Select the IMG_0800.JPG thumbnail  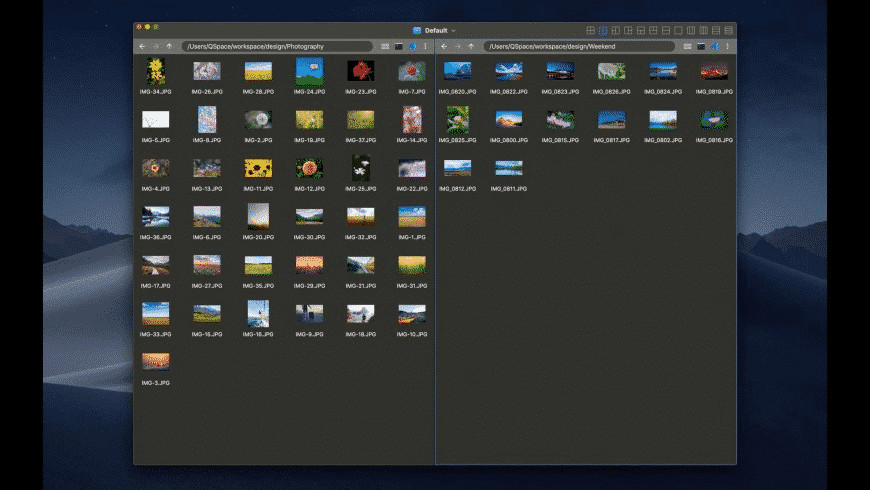click(509, 119)
